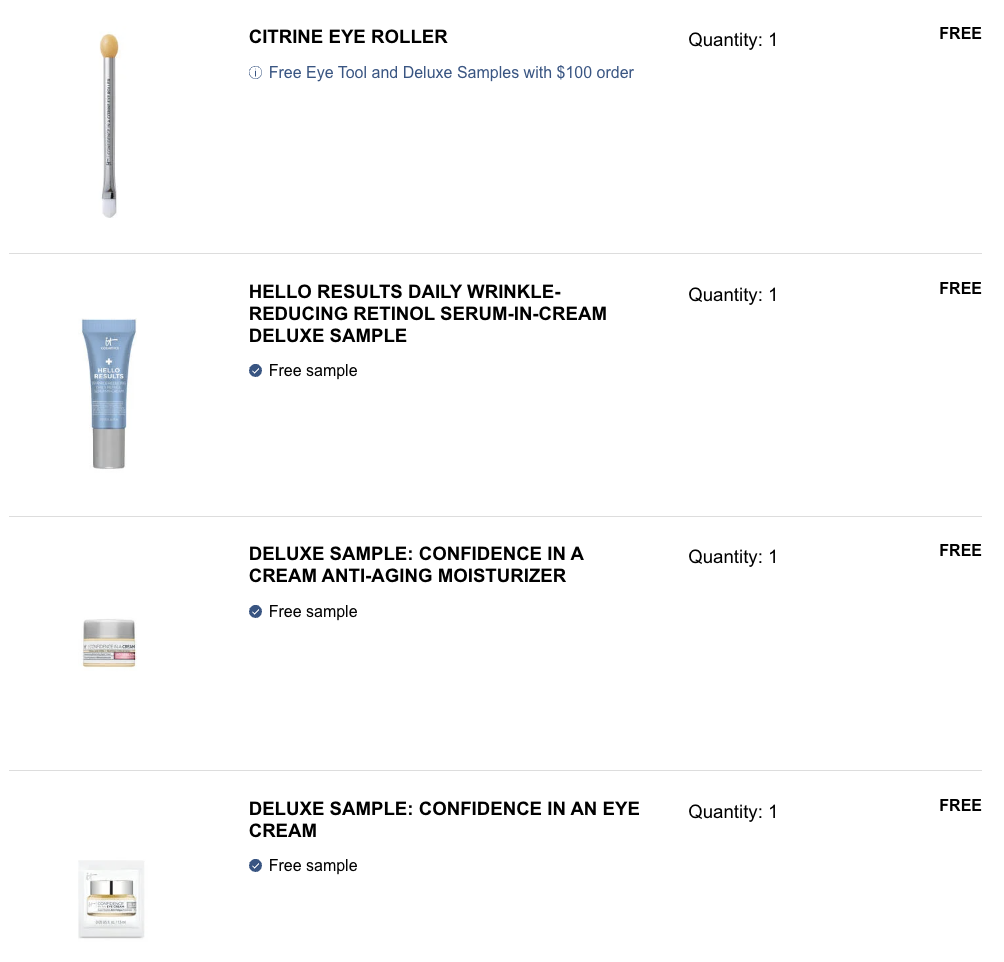Click the FREE price of the Citrine Eye Roller
Screen dimensions: 1004x962
[960, 34]
